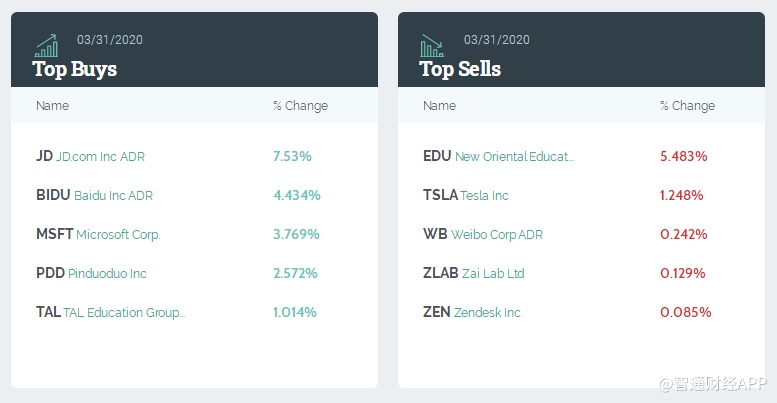Click the 5.483% change value for EDU
Image resolution: width=777 pixels, height=403 pixels.
click(684, 156)
